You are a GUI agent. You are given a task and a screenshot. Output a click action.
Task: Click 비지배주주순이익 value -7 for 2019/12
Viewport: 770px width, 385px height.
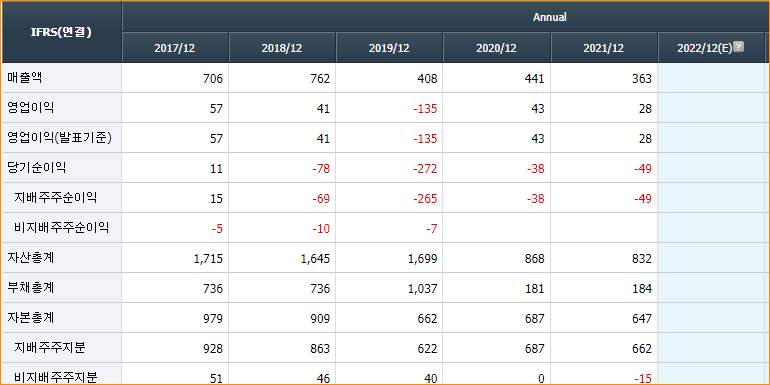432,228
